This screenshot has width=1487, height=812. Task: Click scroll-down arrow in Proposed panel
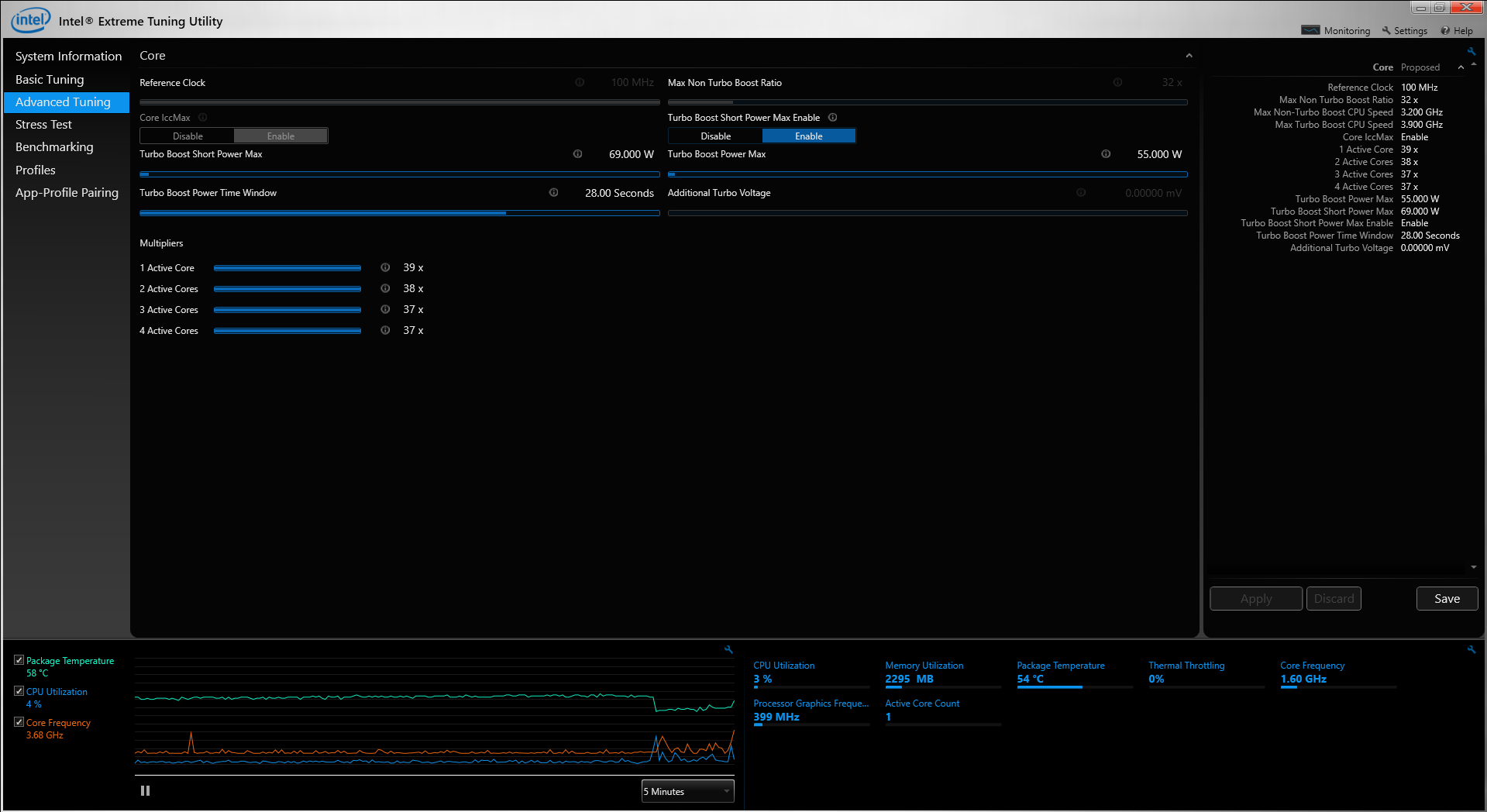[x=1473, y=567]
